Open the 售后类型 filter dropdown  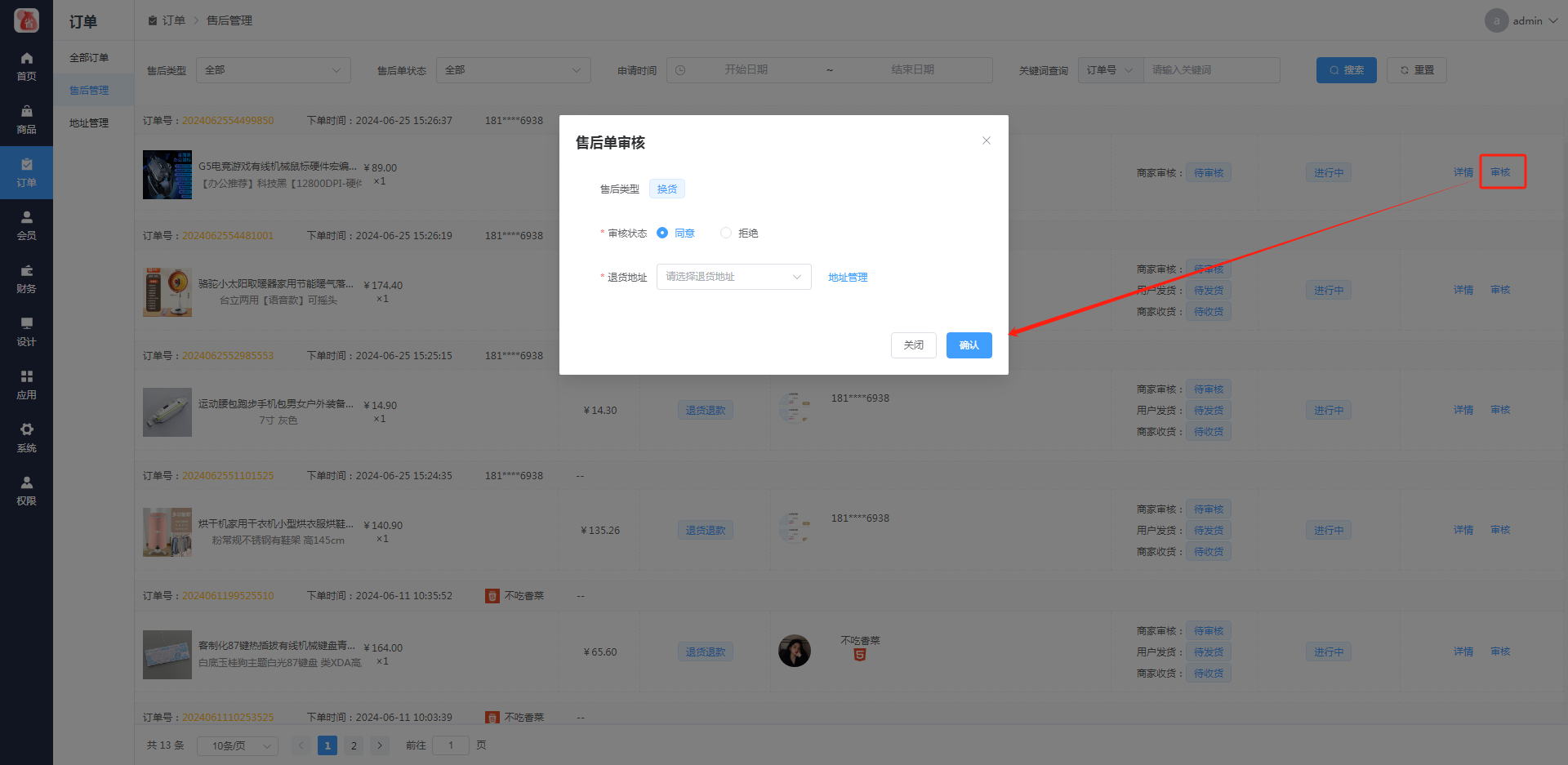273,70
